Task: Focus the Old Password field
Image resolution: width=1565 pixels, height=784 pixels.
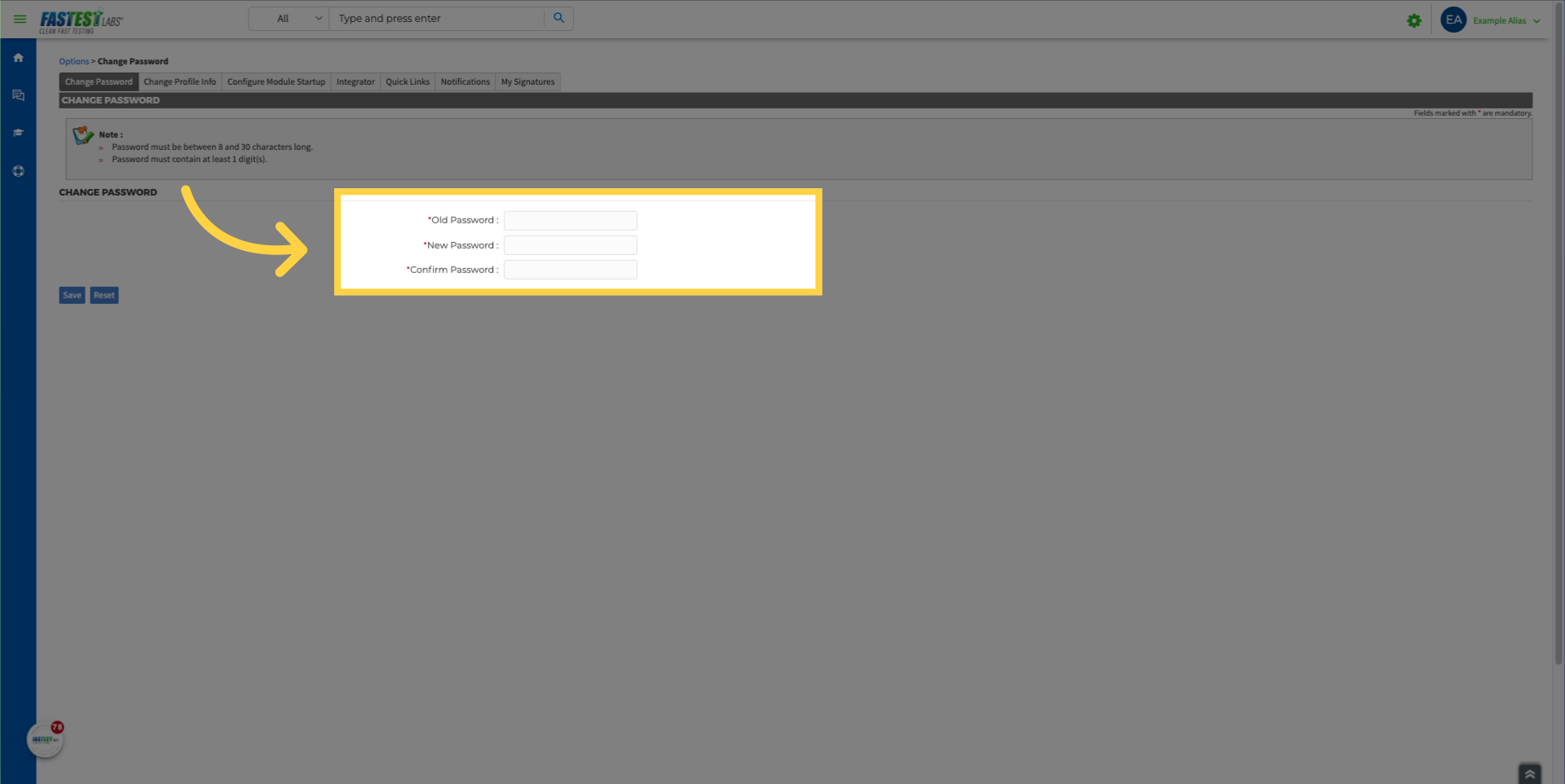Action: [x=571, y=220]
